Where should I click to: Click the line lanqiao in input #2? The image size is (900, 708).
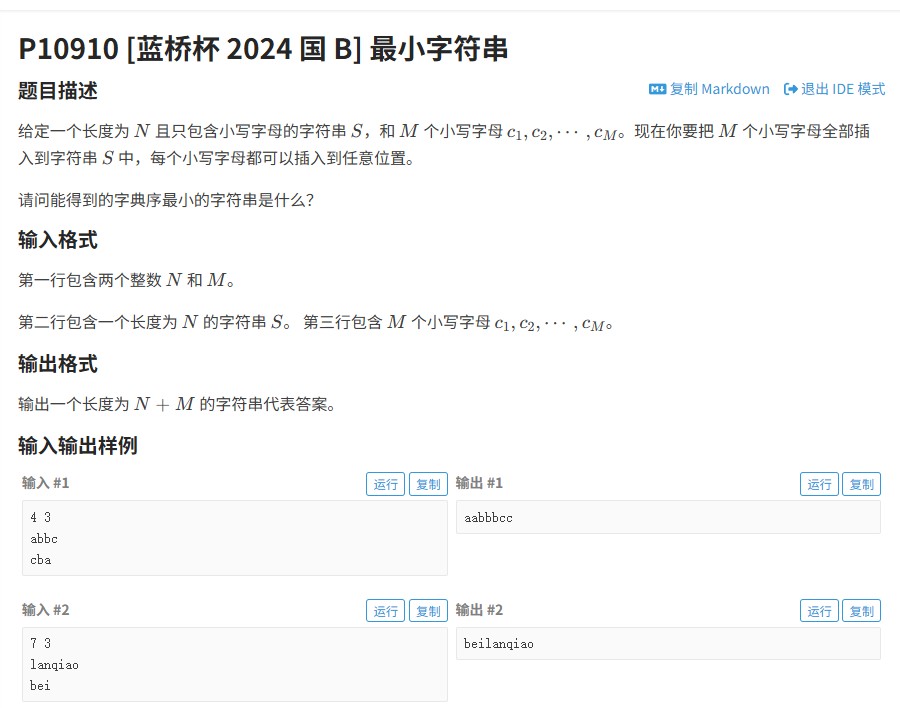(55, 665)
